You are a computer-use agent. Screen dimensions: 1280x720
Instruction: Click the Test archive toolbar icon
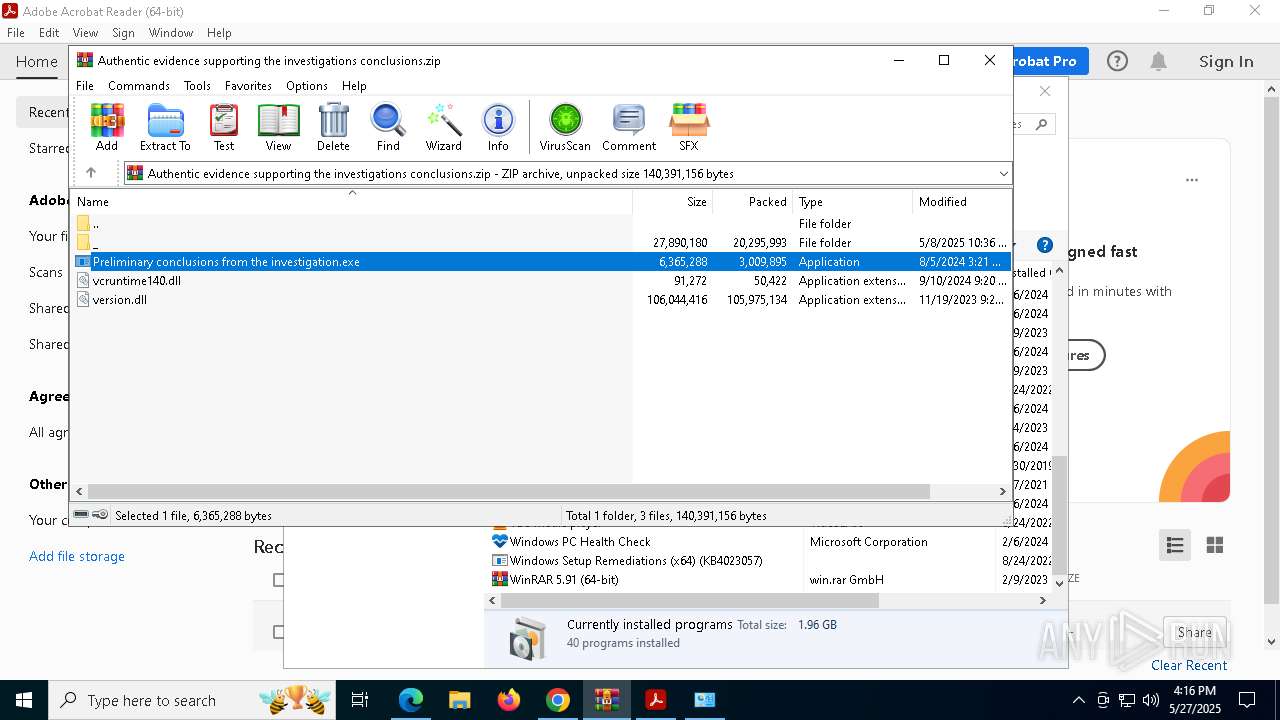coord(224,127)
